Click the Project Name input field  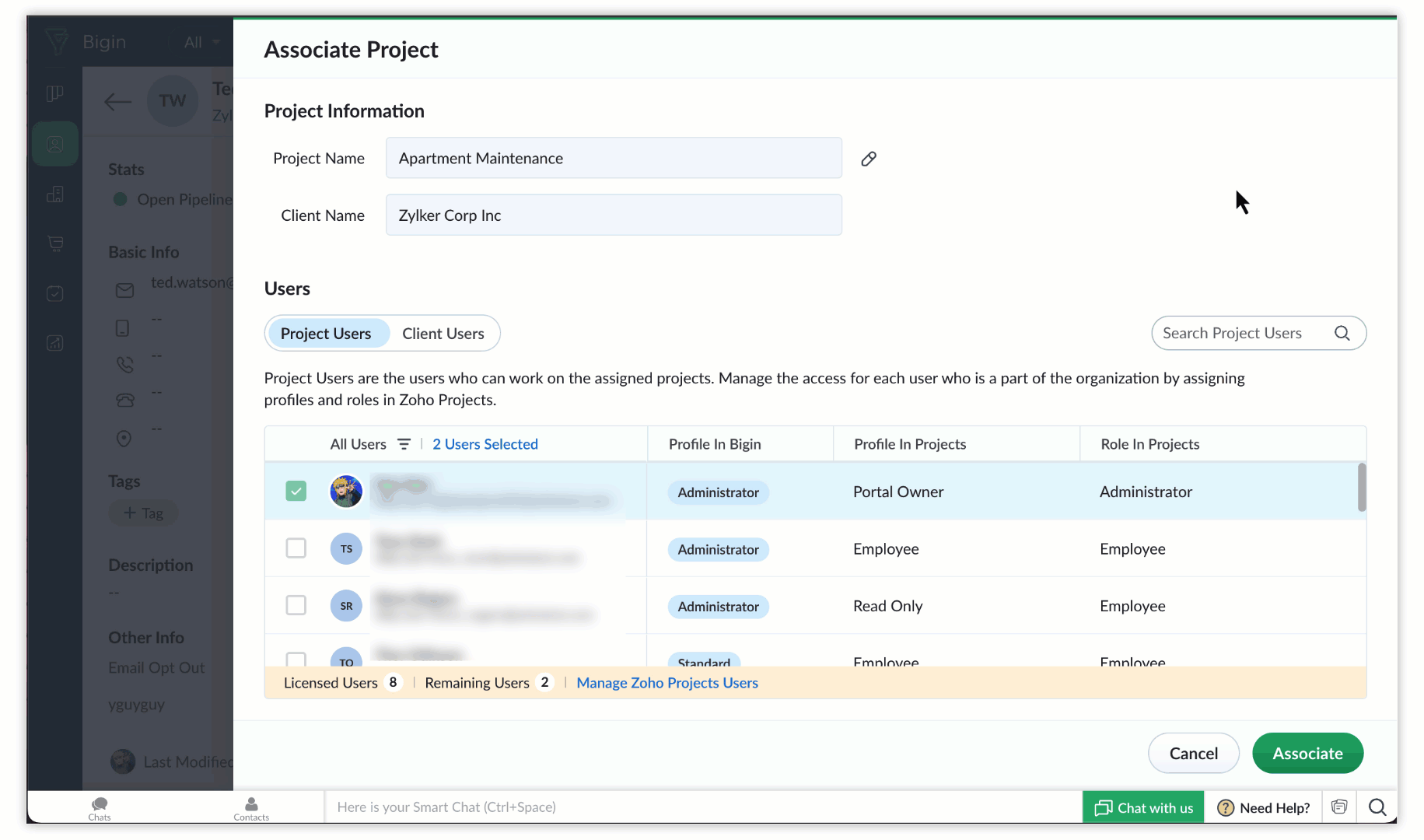click(x=614, y=158)
